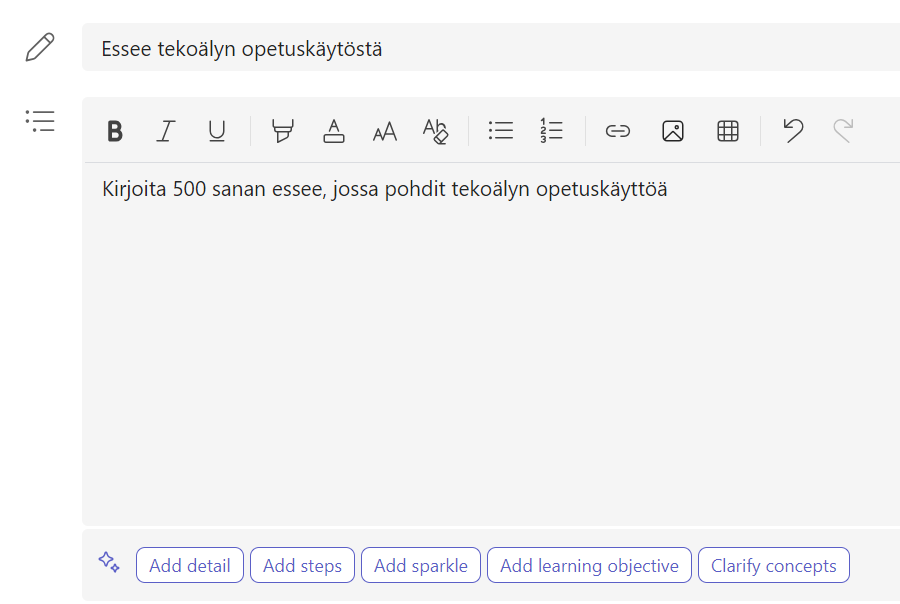Choose the Add steps suggestion

[302, 566]
